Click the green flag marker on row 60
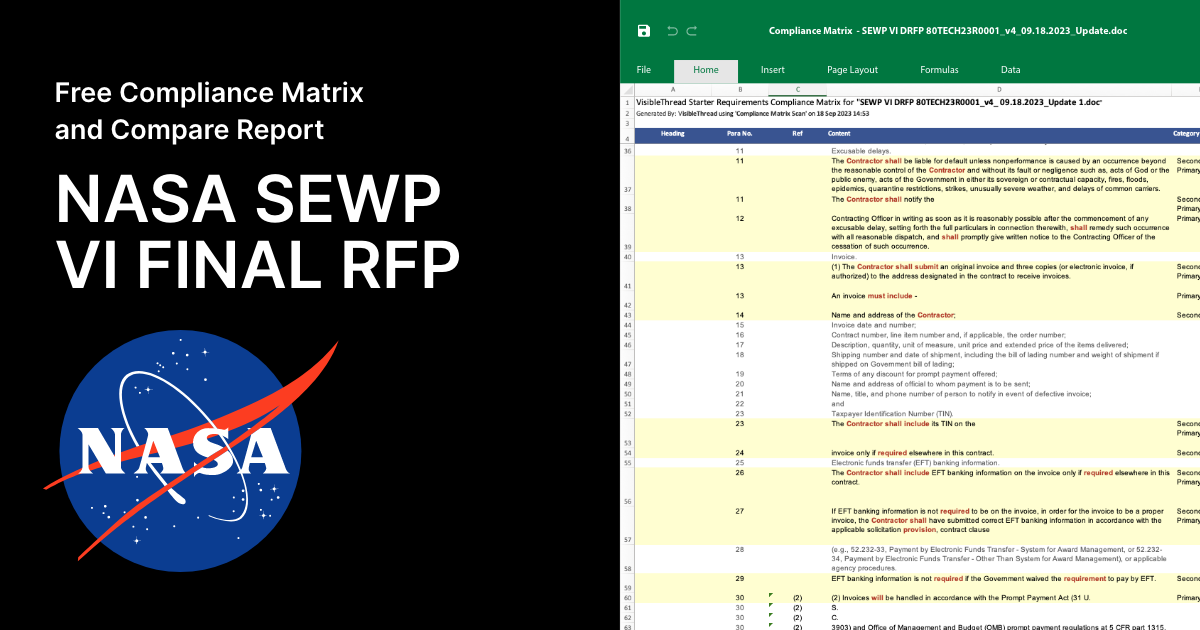Screen dimensions: 1200x630 pyautogui.click(x=770, y=595)
